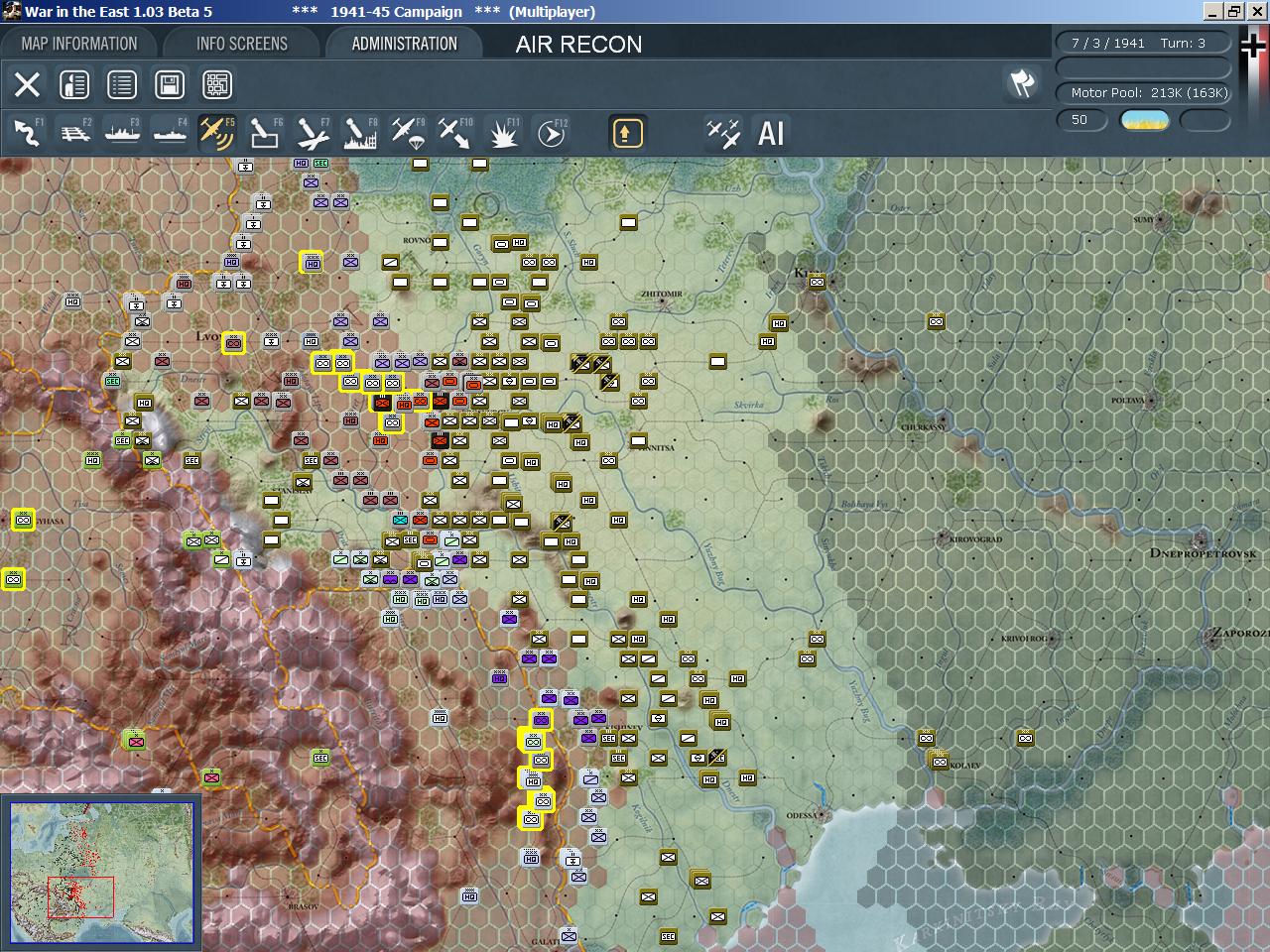Enable F7 bomb airfield mode
Screen dimensions: 1270x952
(x=313, y=133)
